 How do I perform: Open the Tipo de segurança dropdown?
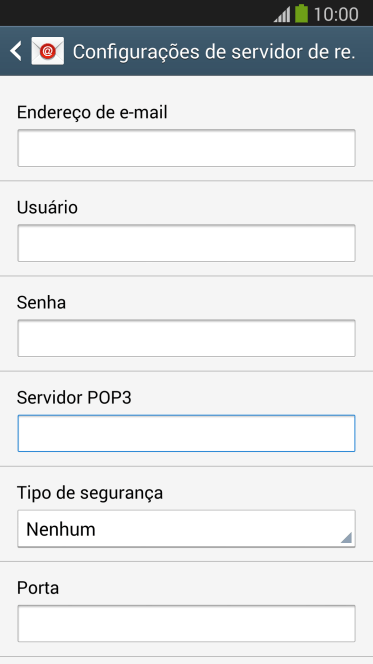(186, 529)
